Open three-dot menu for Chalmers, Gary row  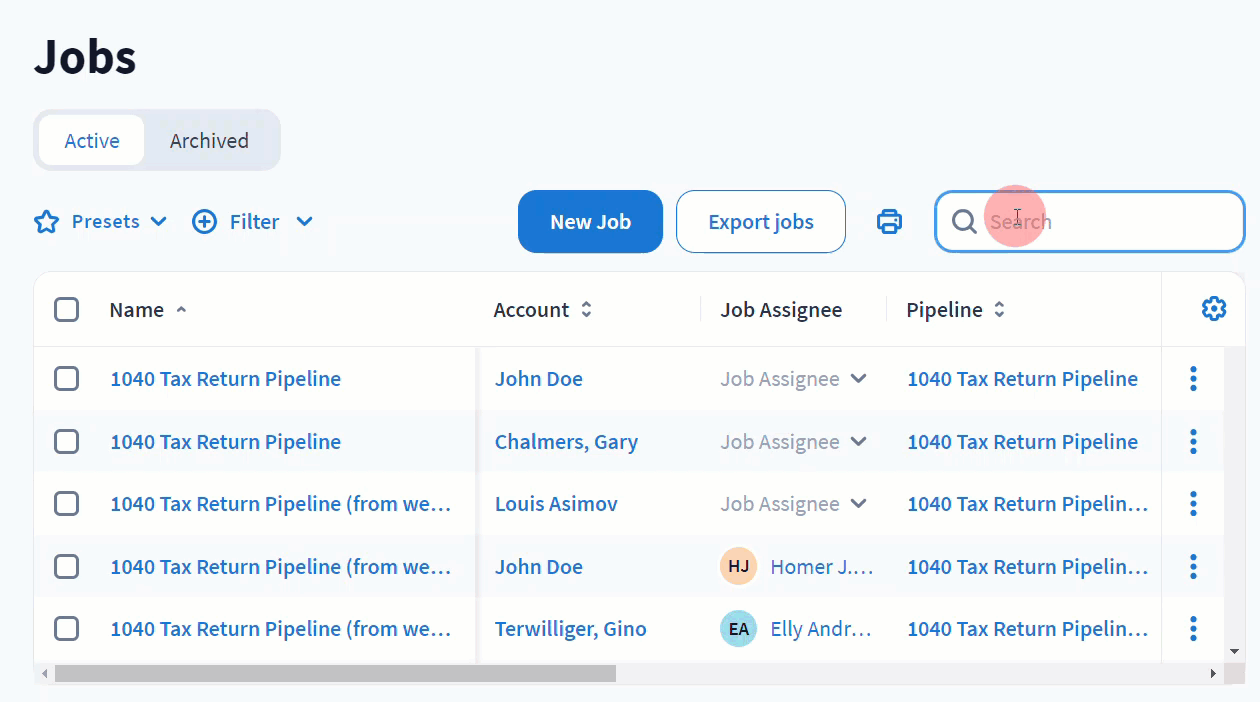(x=1193, y=442)
